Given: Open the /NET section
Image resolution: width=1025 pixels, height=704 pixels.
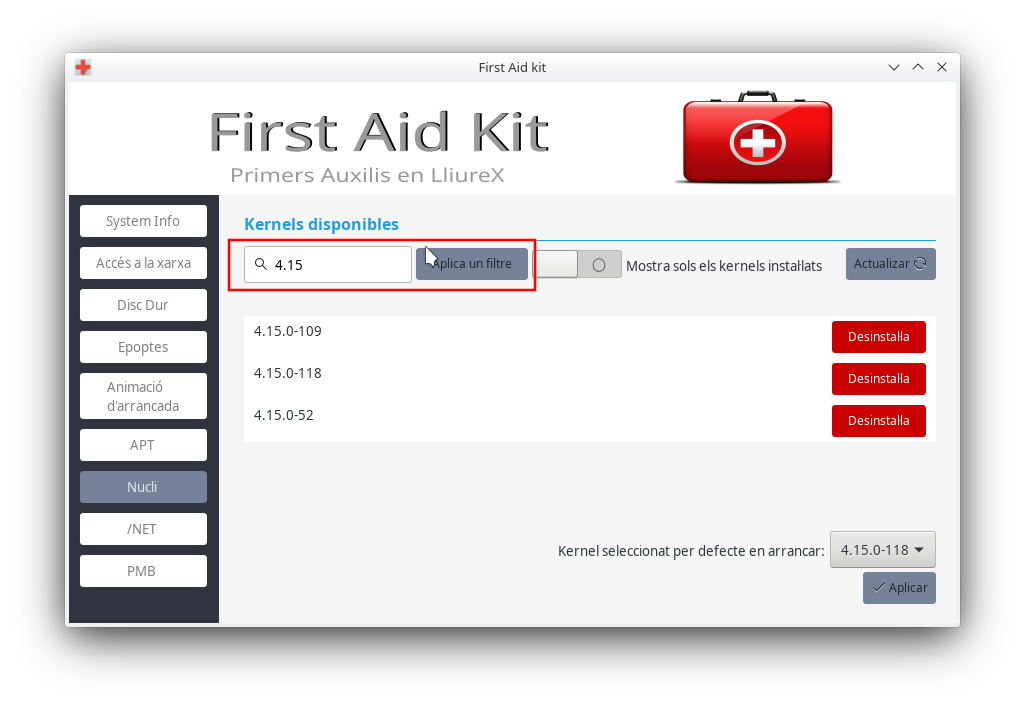Looking at the screenshot, I should click(x=143, y=529).
